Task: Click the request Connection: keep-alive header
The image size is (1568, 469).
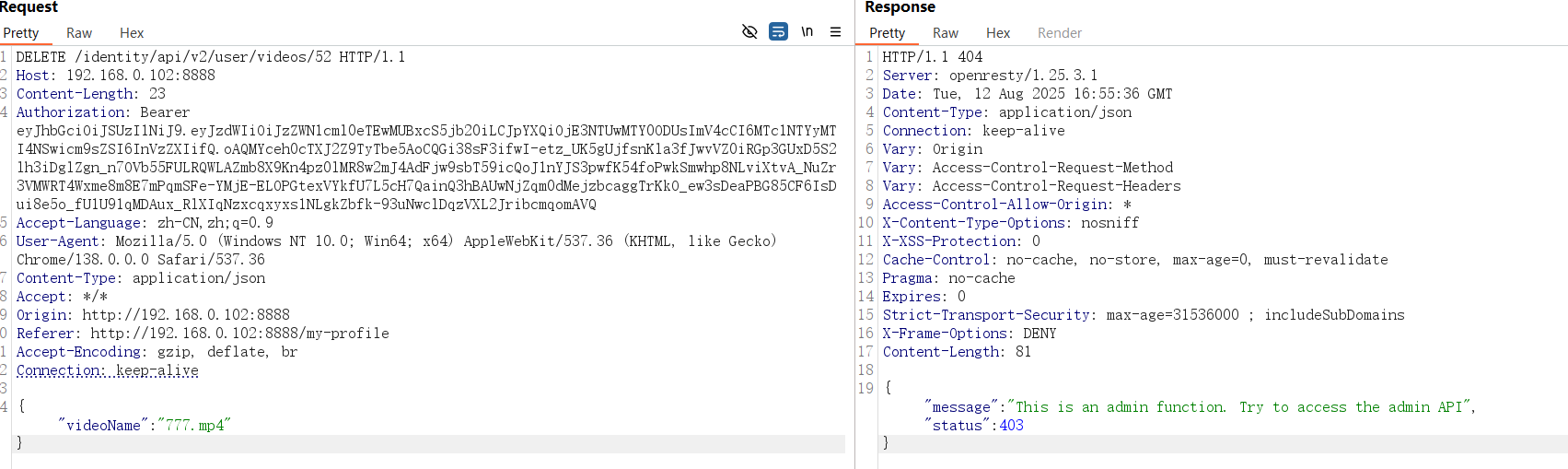Action: 108,370
